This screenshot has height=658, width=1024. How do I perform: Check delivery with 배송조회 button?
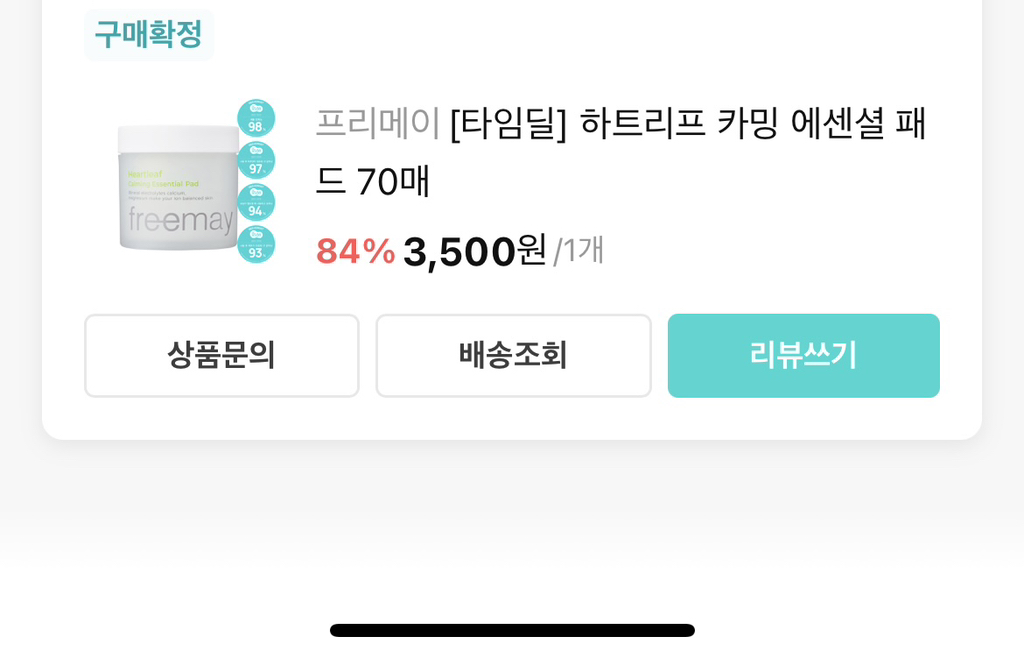(513, 356)
